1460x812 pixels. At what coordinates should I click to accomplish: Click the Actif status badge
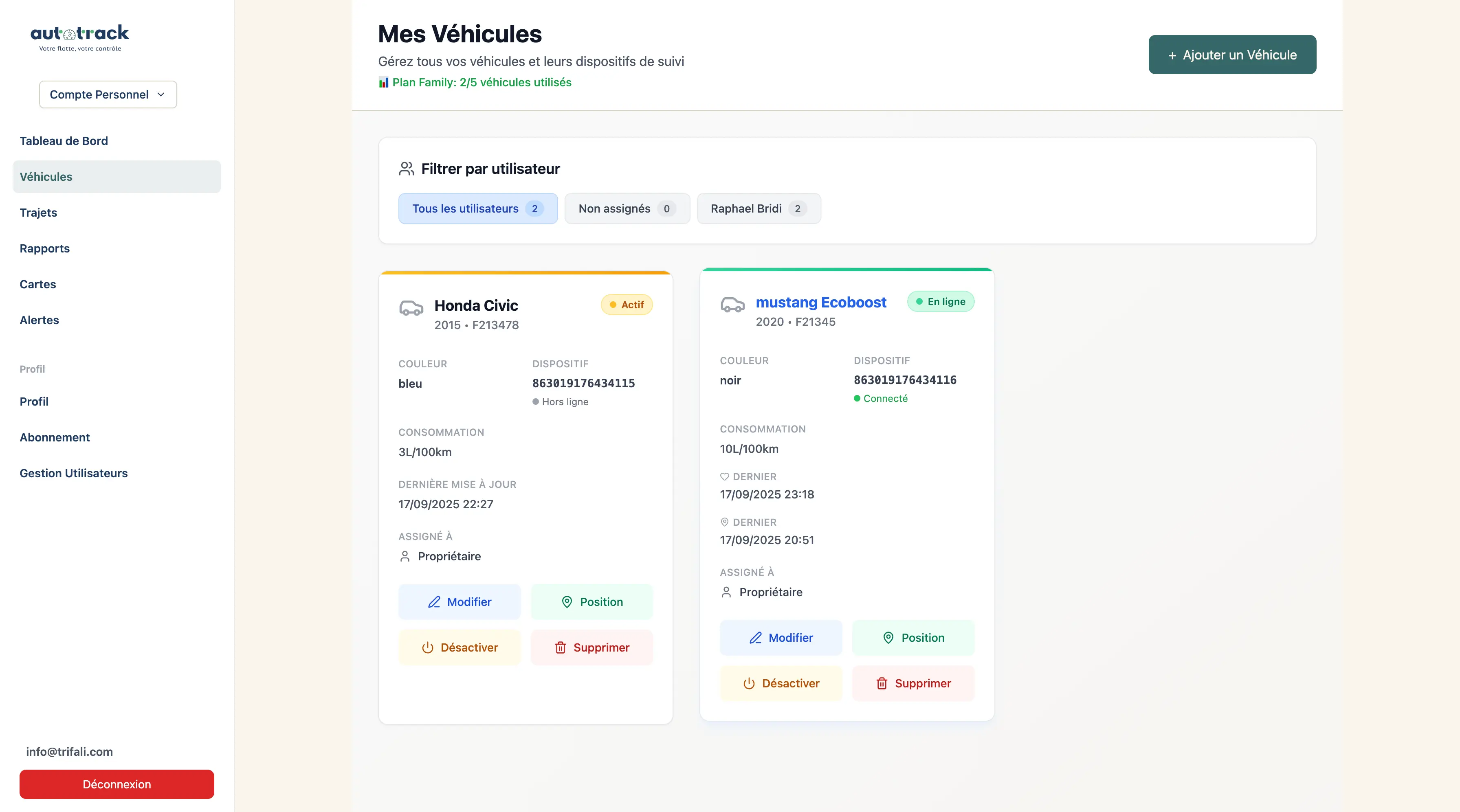point(627,305)
